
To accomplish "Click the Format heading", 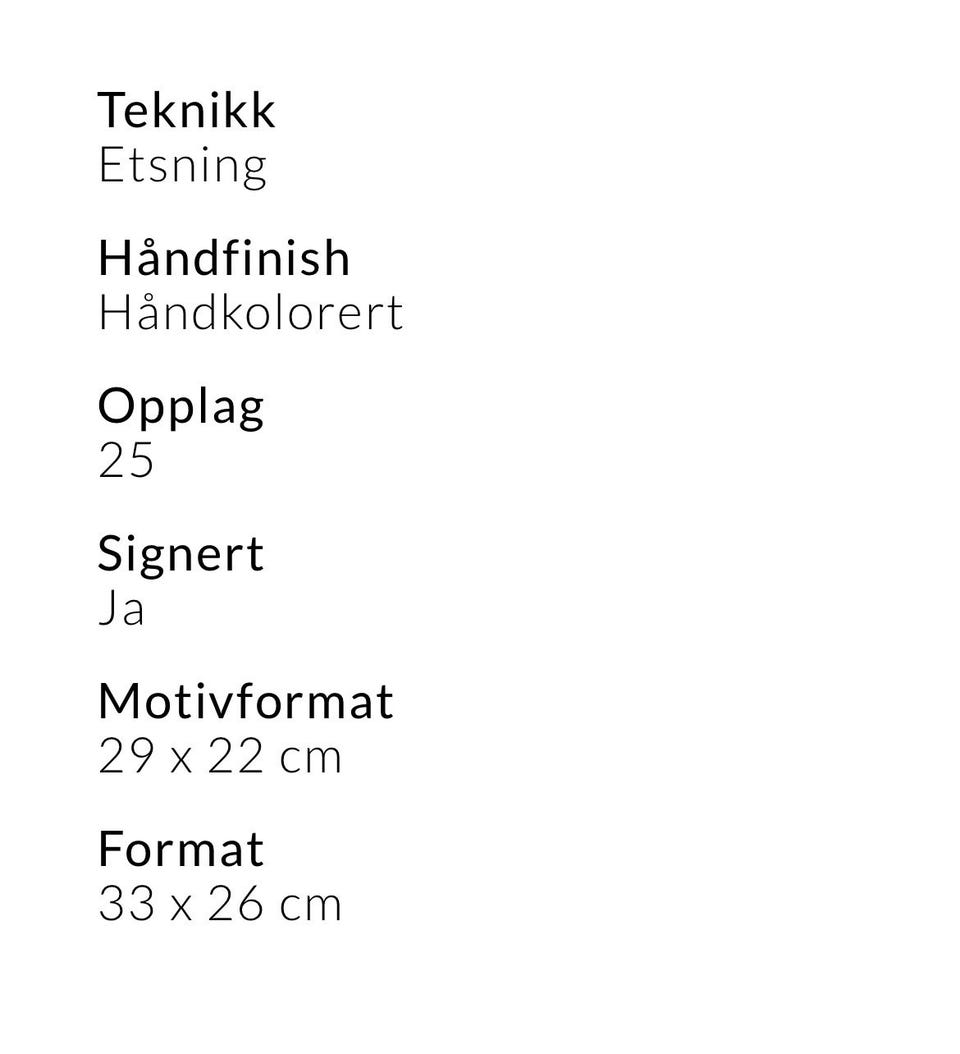I will (x=181, y=849).
